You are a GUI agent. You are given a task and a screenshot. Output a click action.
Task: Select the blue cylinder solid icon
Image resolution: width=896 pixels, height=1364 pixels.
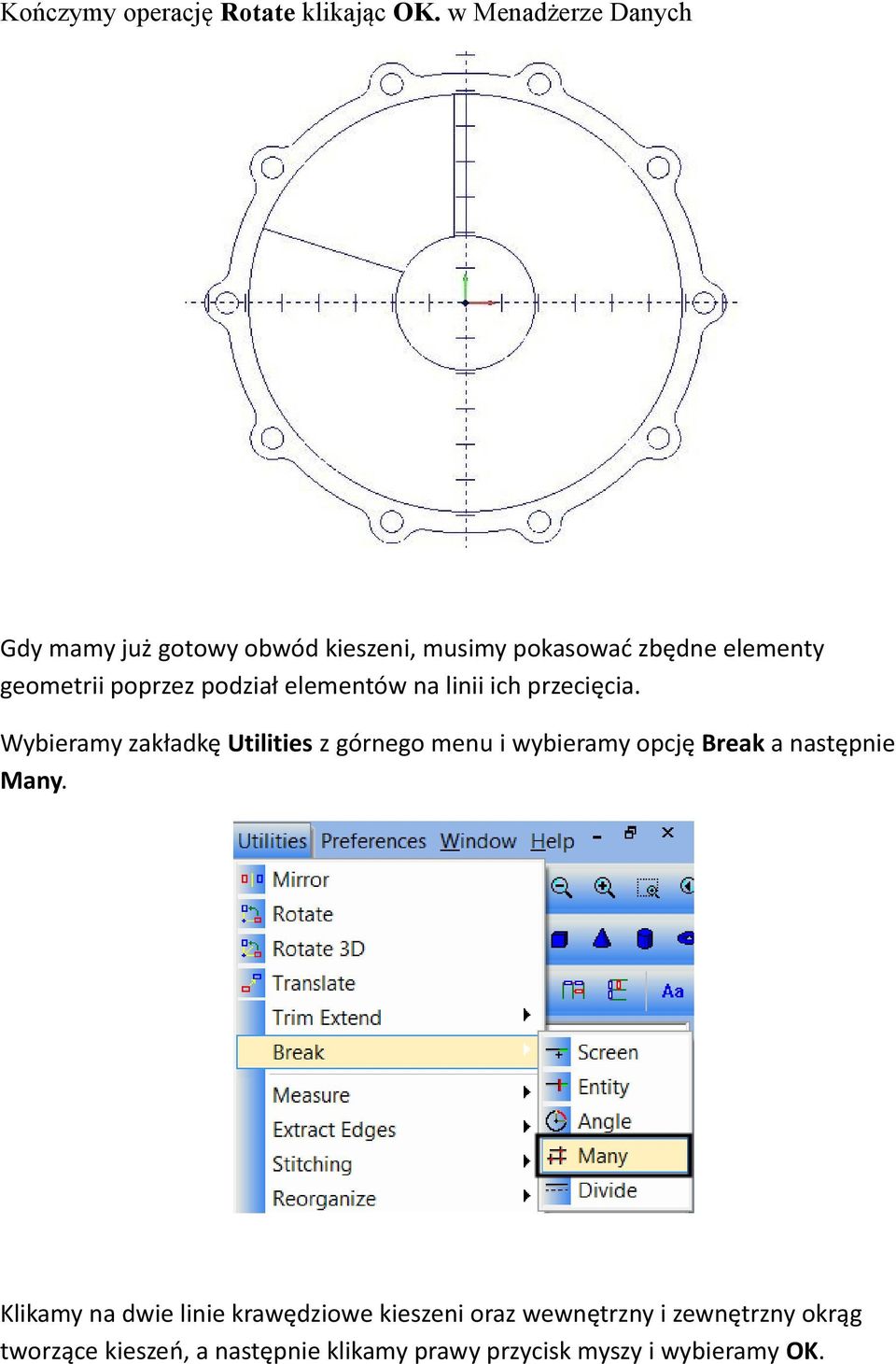tap(644, 938)
